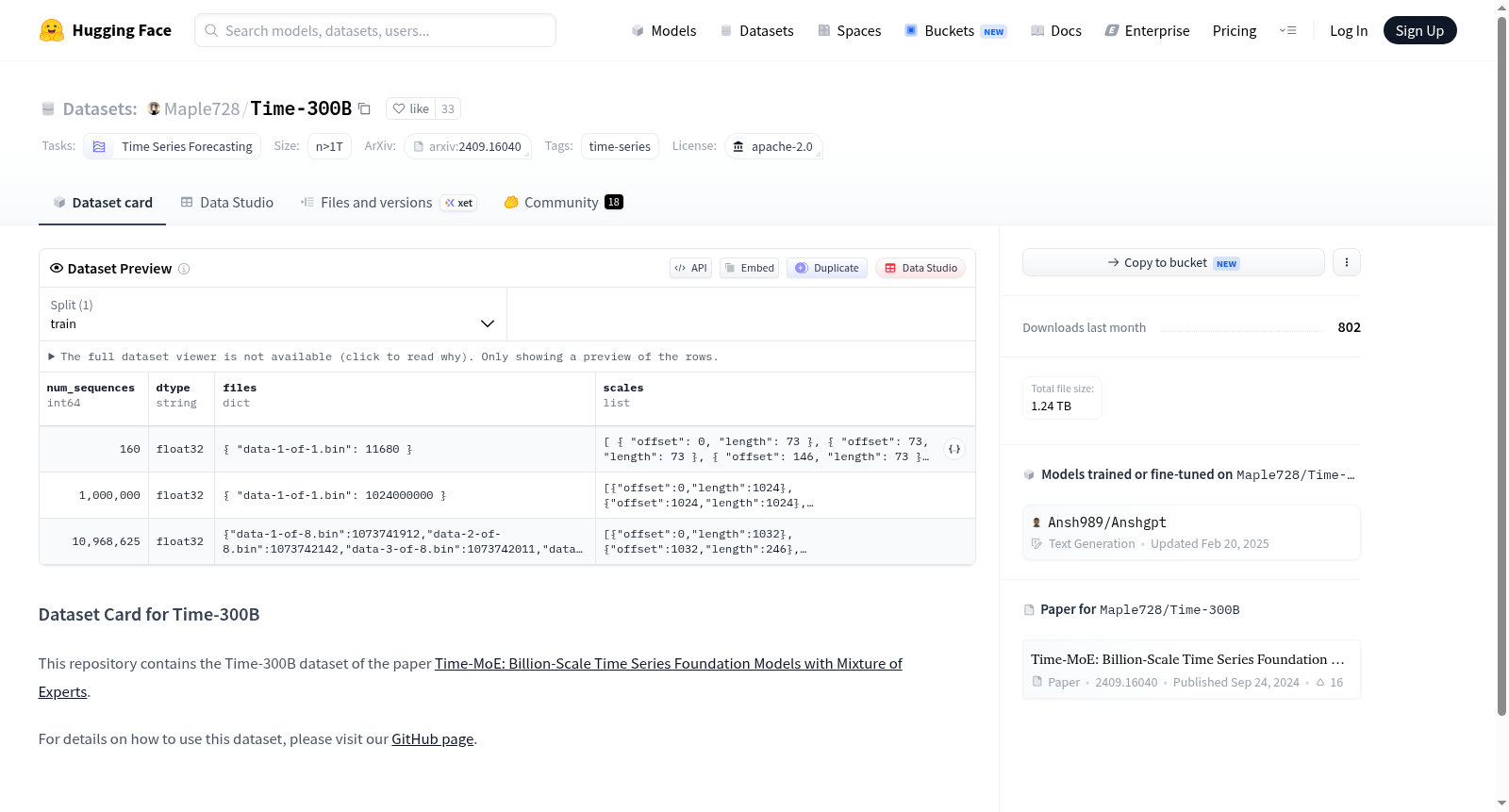
Task: Like the Time-300B dataset
Action: (411, 108)
